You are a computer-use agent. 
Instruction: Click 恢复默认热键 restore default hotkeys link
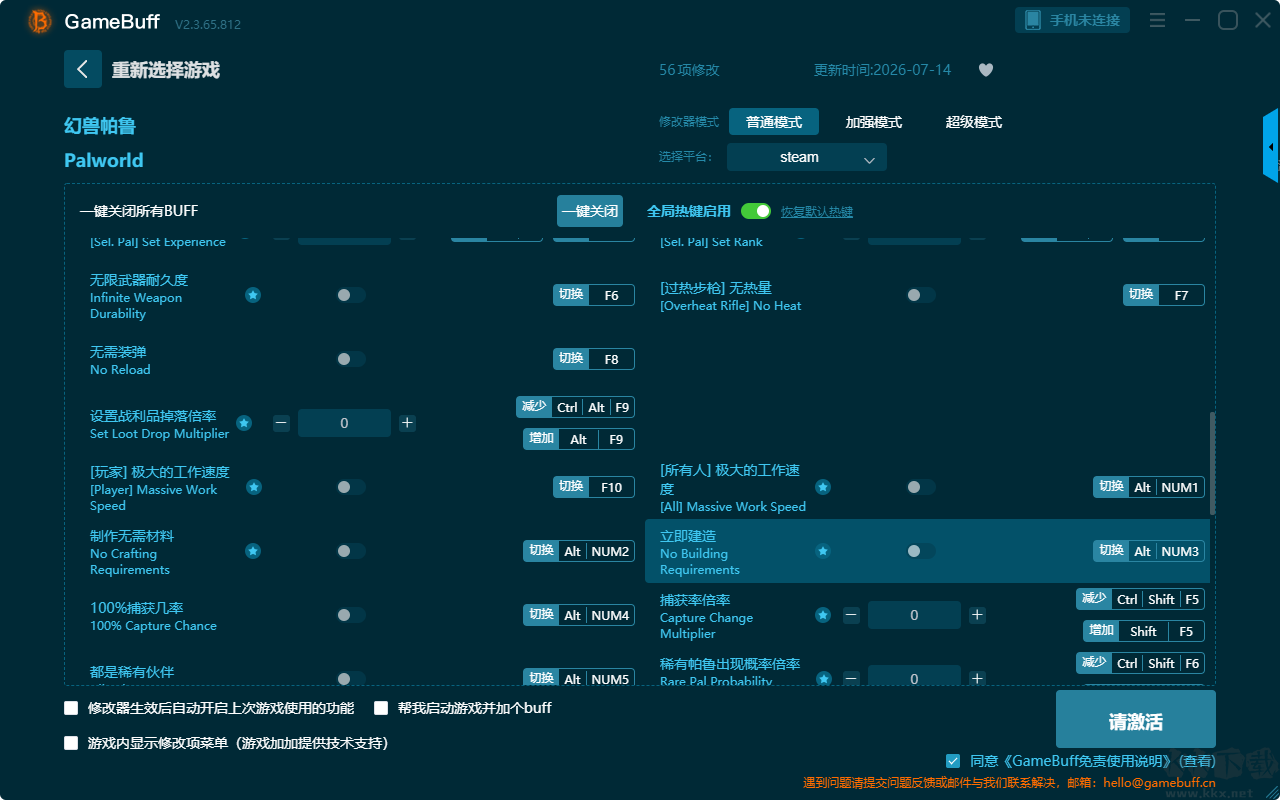coord(817,212)
